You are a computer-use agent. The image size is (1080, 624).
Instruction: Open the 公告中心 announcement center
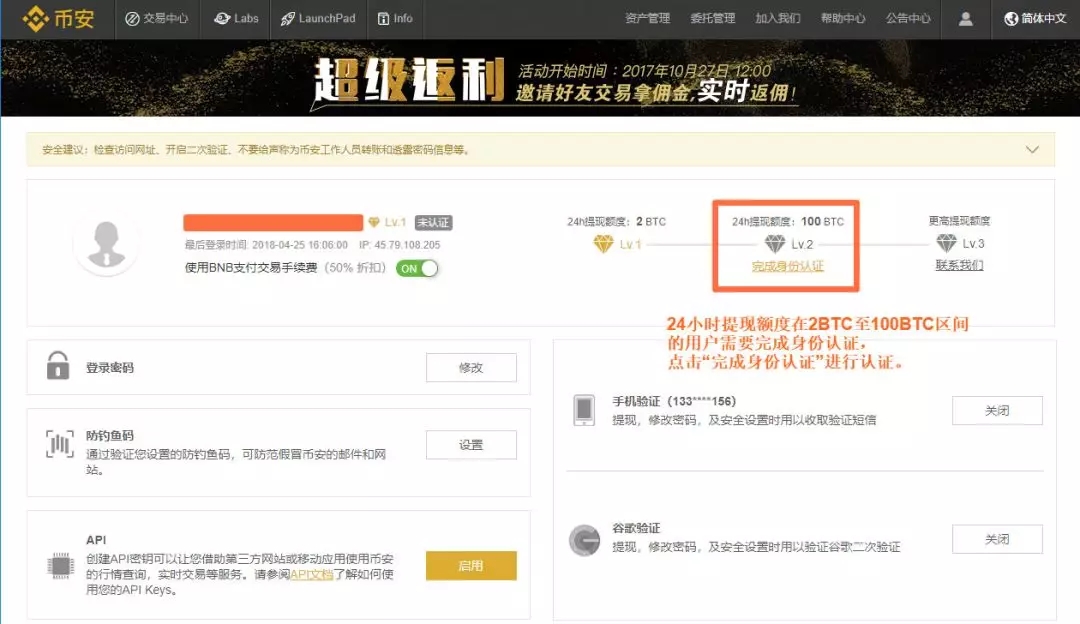click(x=908, y=19)
